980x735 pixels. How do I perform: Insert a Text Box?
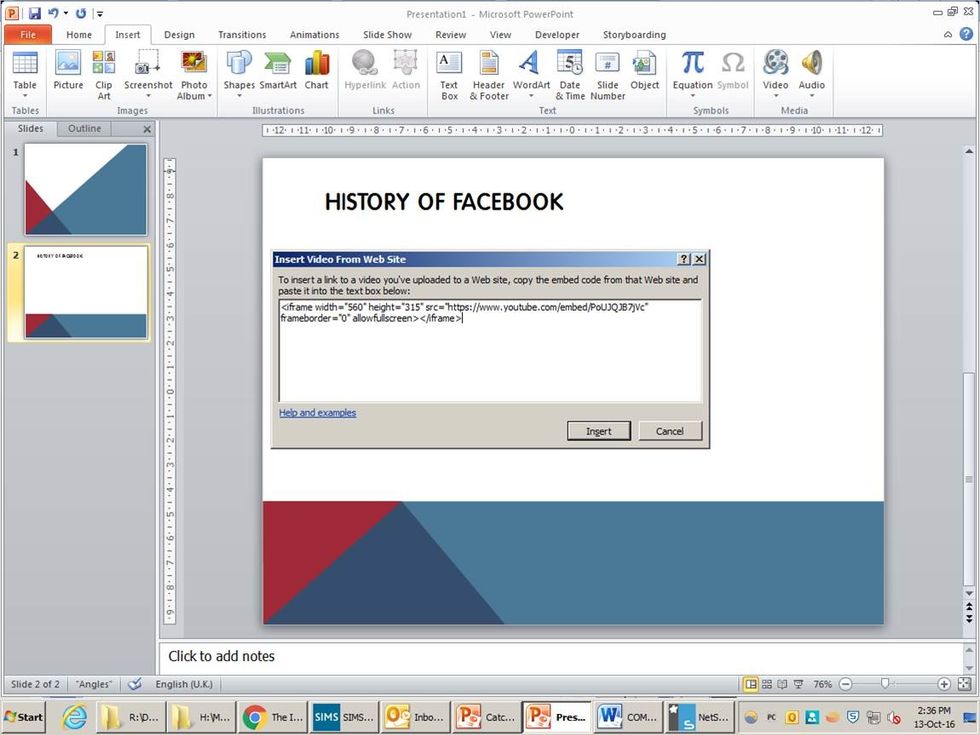(x=449, y=74)
